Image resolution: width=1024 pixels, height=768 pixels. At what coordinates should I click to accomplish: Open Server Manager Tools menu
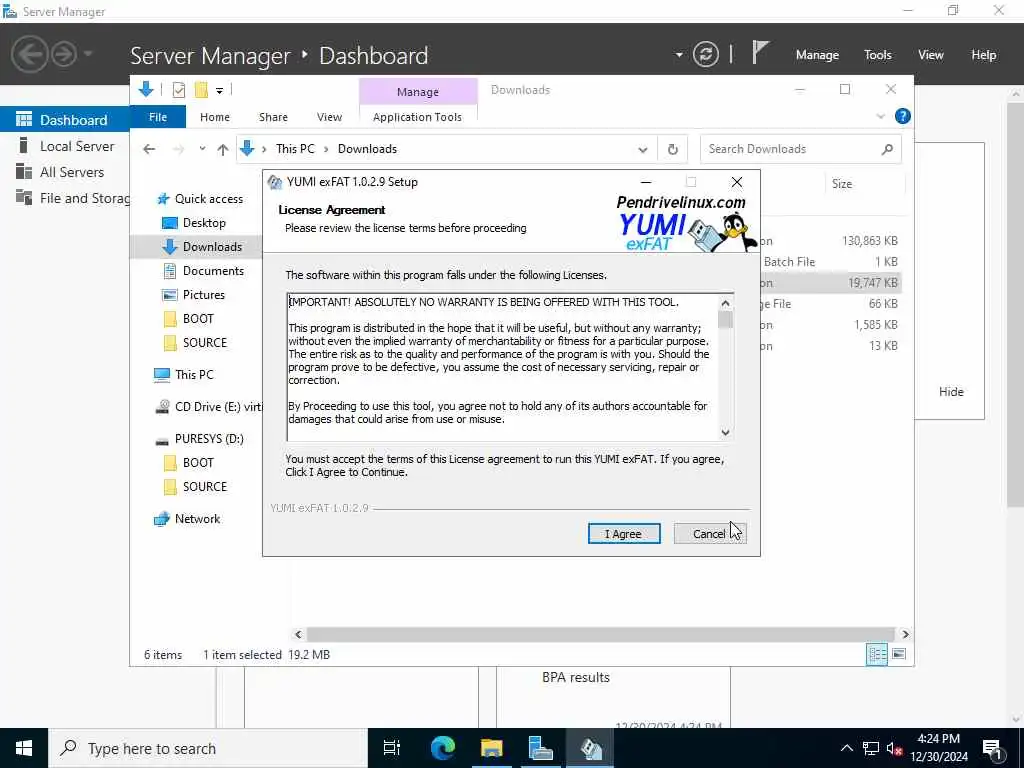point(877,55)
